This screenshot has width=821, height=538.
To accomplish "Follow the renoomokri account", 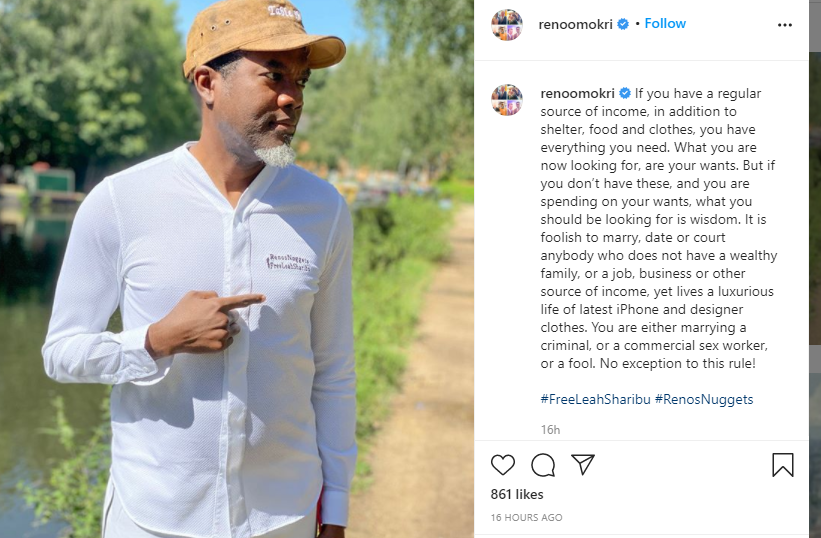I will [665, 24].
